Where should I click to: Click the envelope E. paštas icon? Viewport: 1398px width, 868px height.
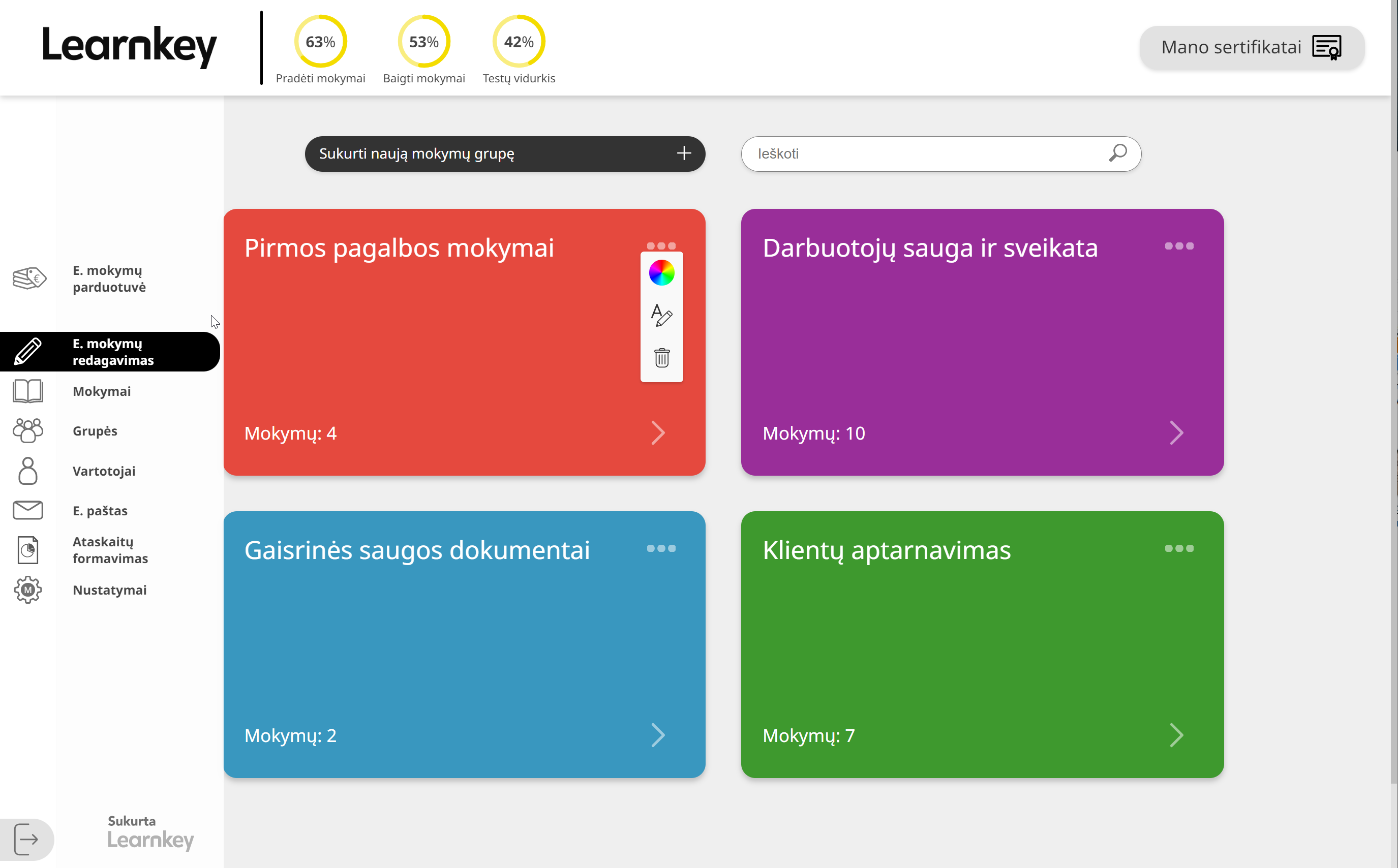click(x=27, y=510)
